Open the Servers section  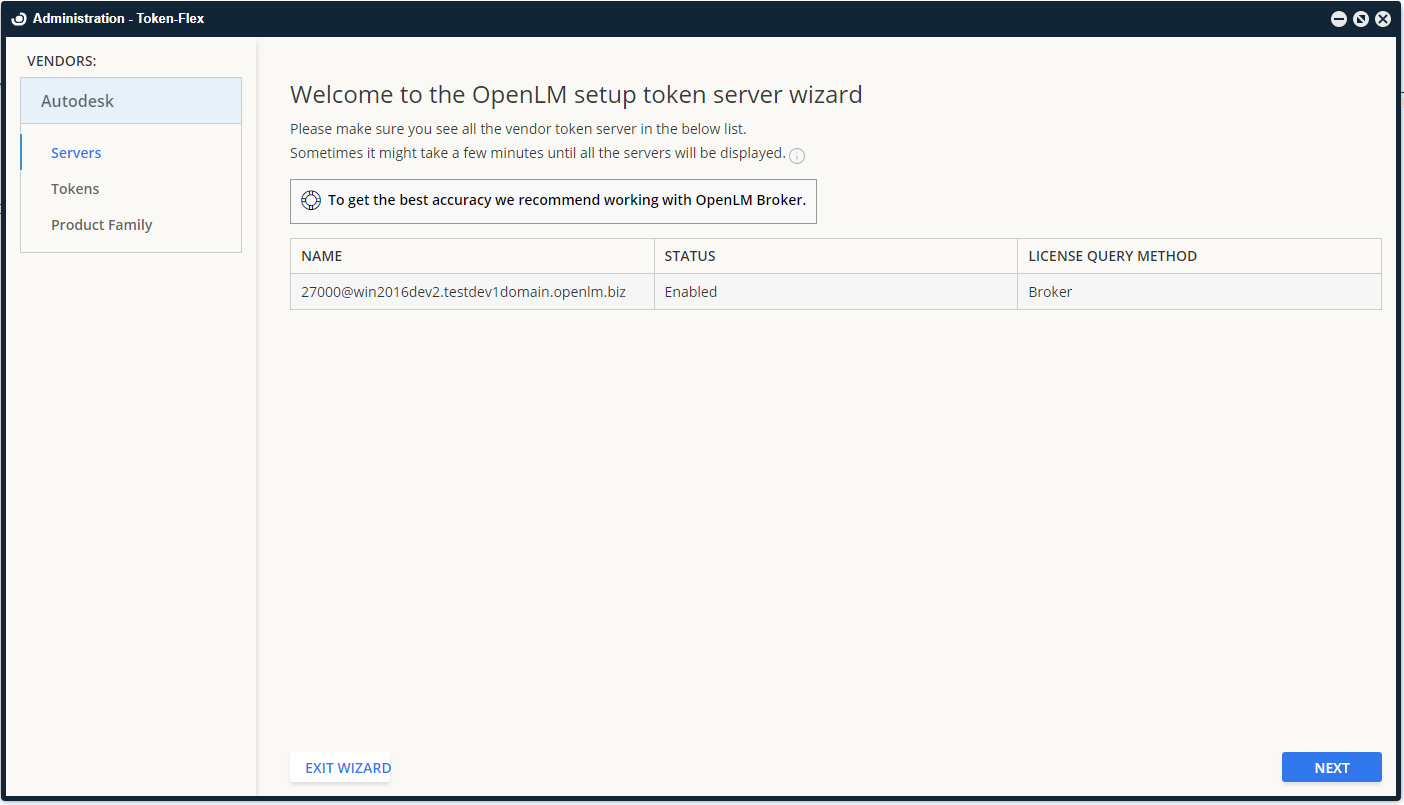pyautogui.click(x=76, y=153)
